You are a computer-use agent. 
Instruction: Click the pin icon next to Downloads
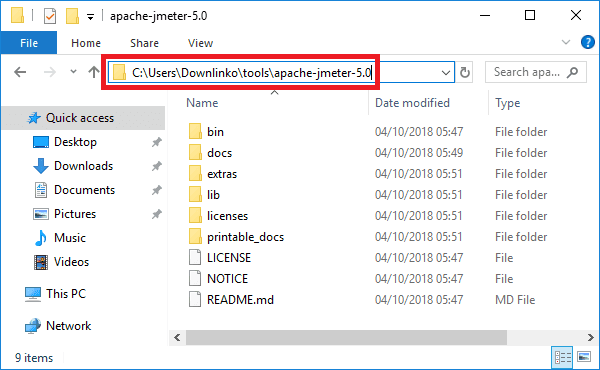point(156,166)
